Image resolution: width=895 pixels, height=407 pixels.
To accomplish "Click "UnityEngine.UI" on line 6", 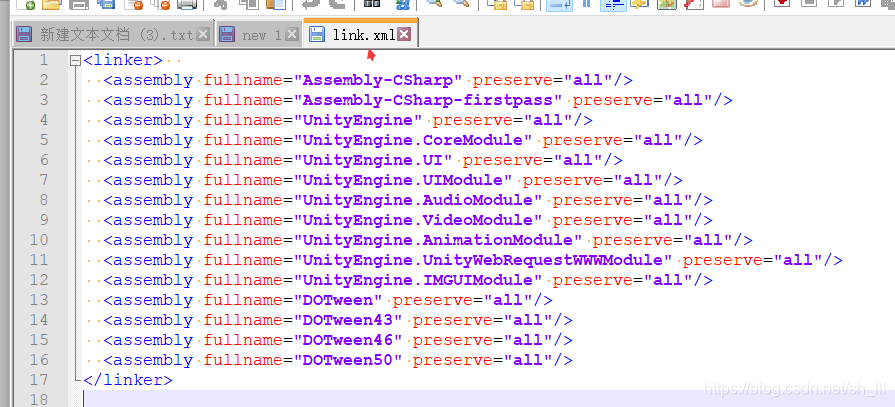I will coord(373,160).
